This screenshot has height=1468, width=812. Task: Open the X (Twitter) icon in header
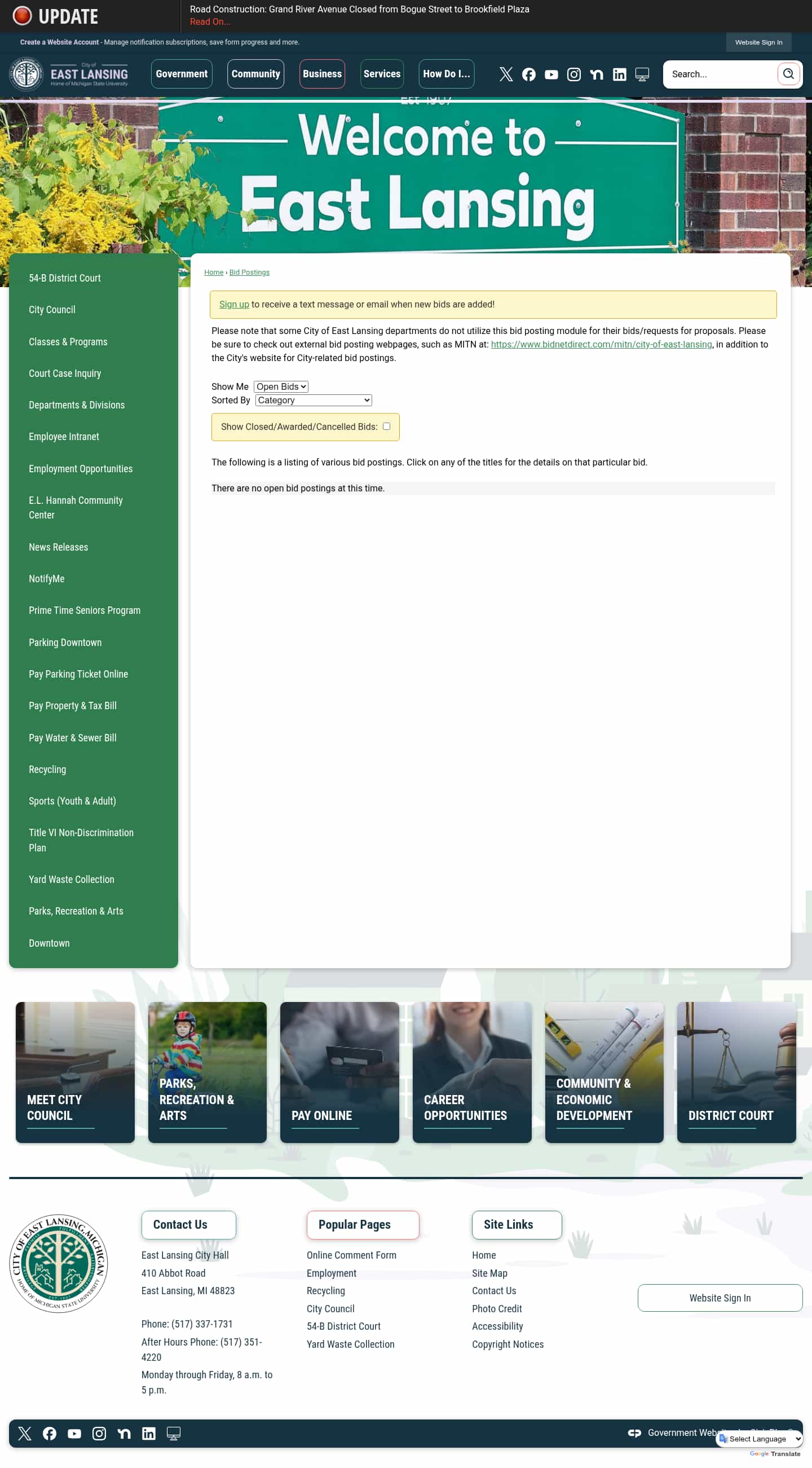506,74
